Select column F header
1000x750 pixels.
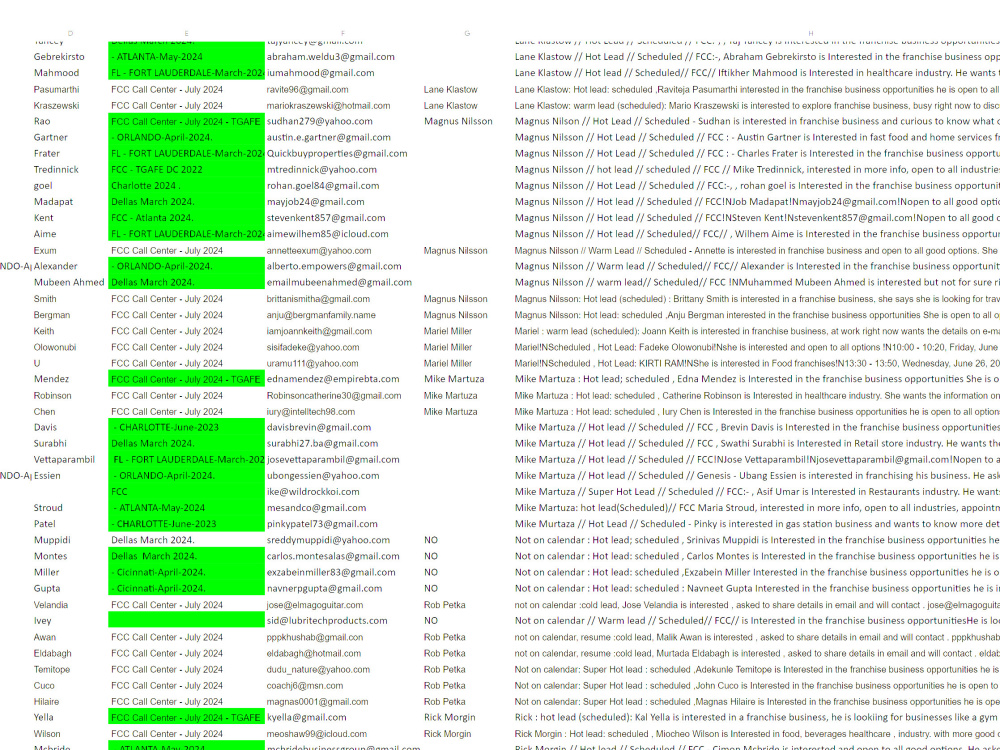343,33
